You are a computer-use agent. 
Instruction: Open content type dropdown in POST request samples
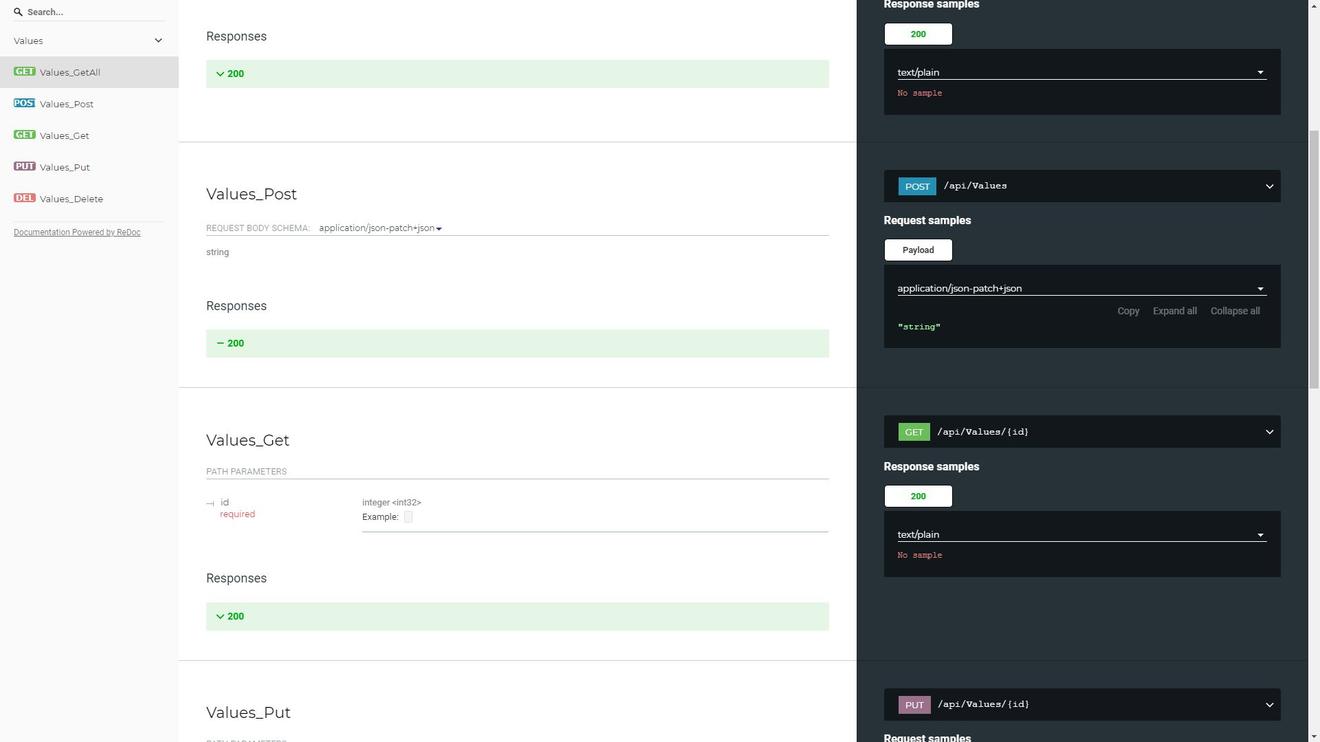coord(1080,289)
